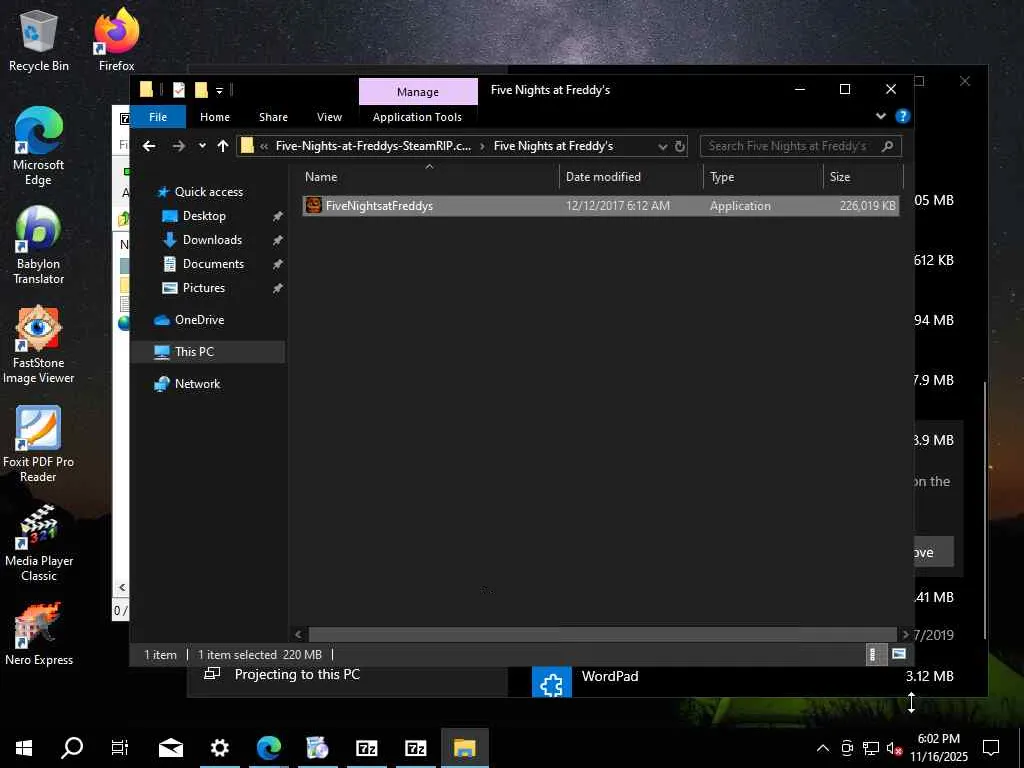Open the address bar history dropdown
Image resolution: width=1024 pixels, height=768 pixels.
tap(663, 146)
